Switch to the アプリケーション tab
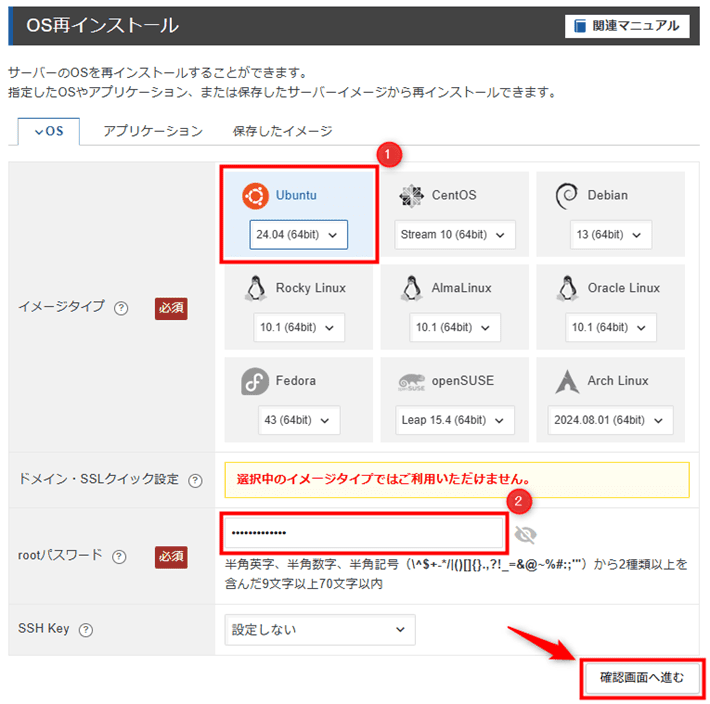The height and width of the screenshot is (704, 710). coord(153,131)
